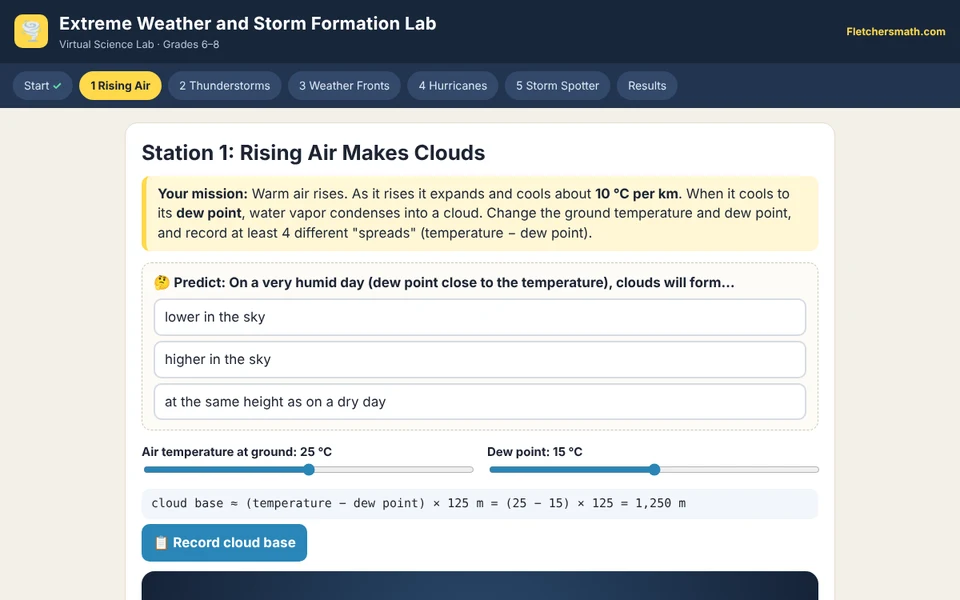Click the Station 1: Rising Air Makes Clouds heading
This screenshot has width=960, height=600.
tap(313, 152)
